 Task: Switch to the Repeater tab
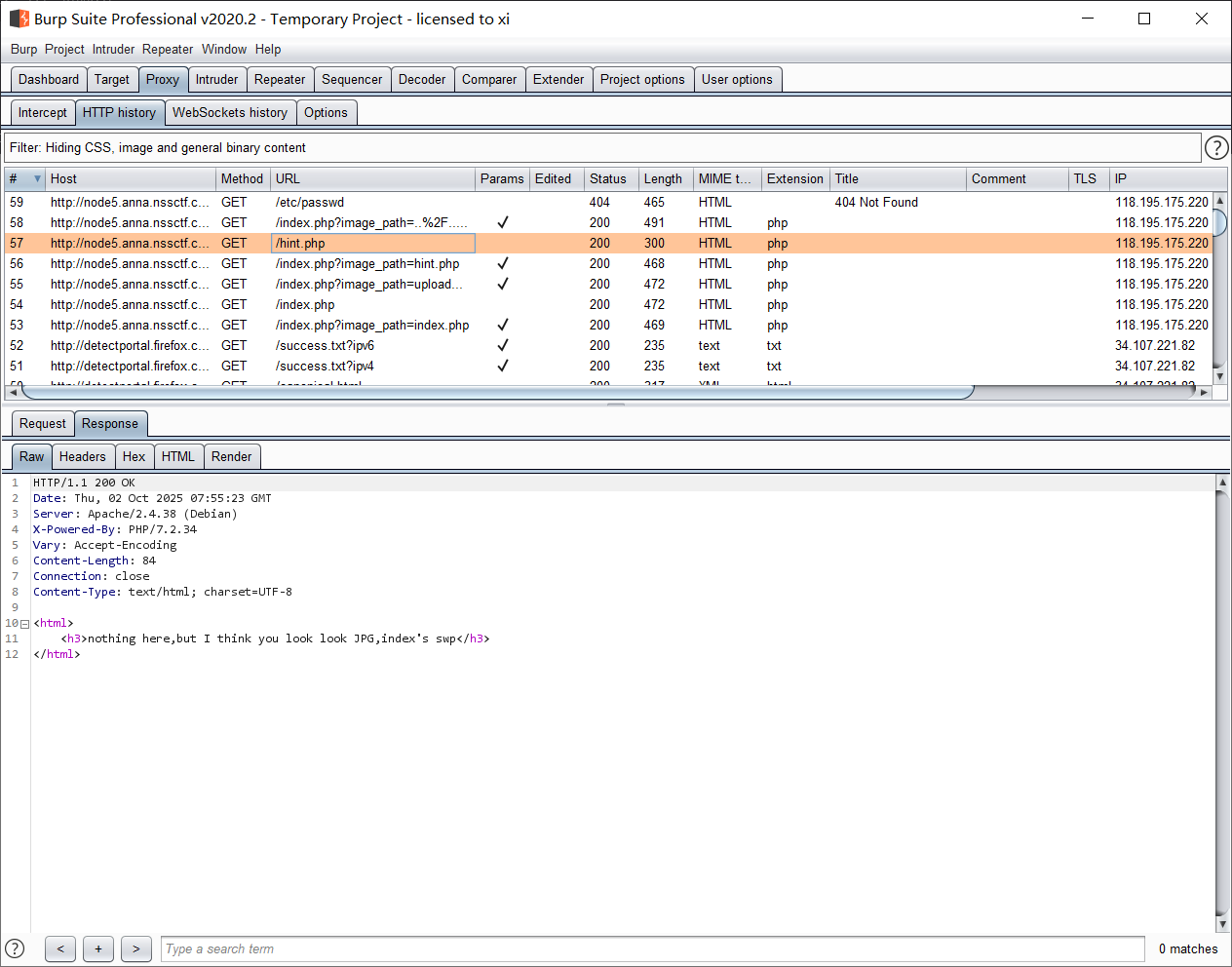tap(279, 80)
